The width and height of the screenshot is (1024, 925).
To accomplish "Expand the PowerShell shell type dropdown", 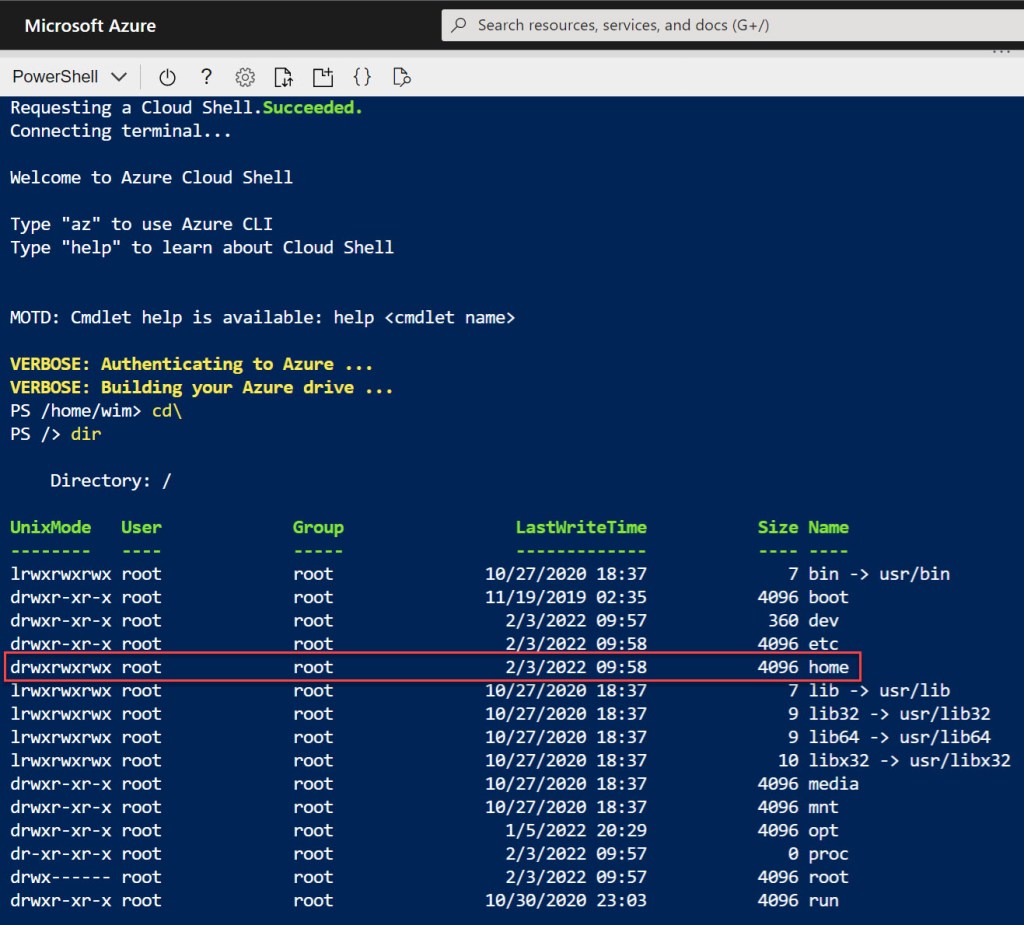I will [x=69, y=77].
